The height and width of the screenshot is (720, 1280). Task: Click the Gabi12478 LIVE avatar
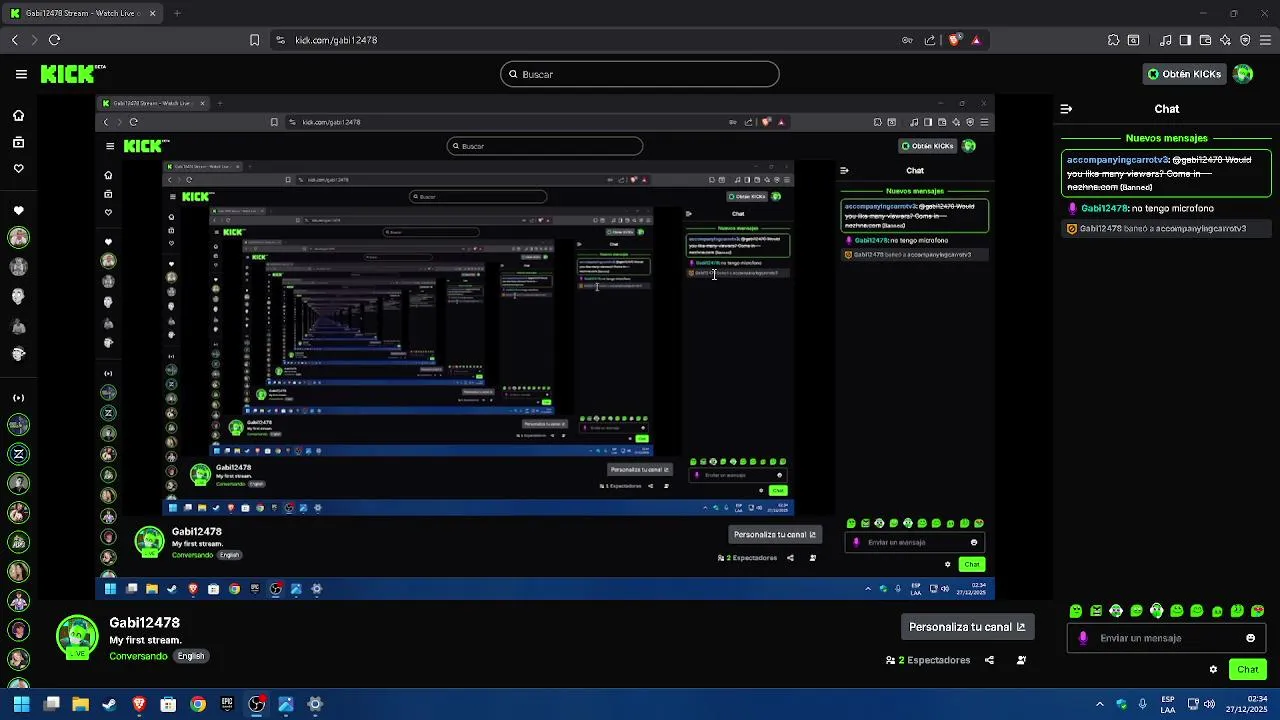pos(77,638)
